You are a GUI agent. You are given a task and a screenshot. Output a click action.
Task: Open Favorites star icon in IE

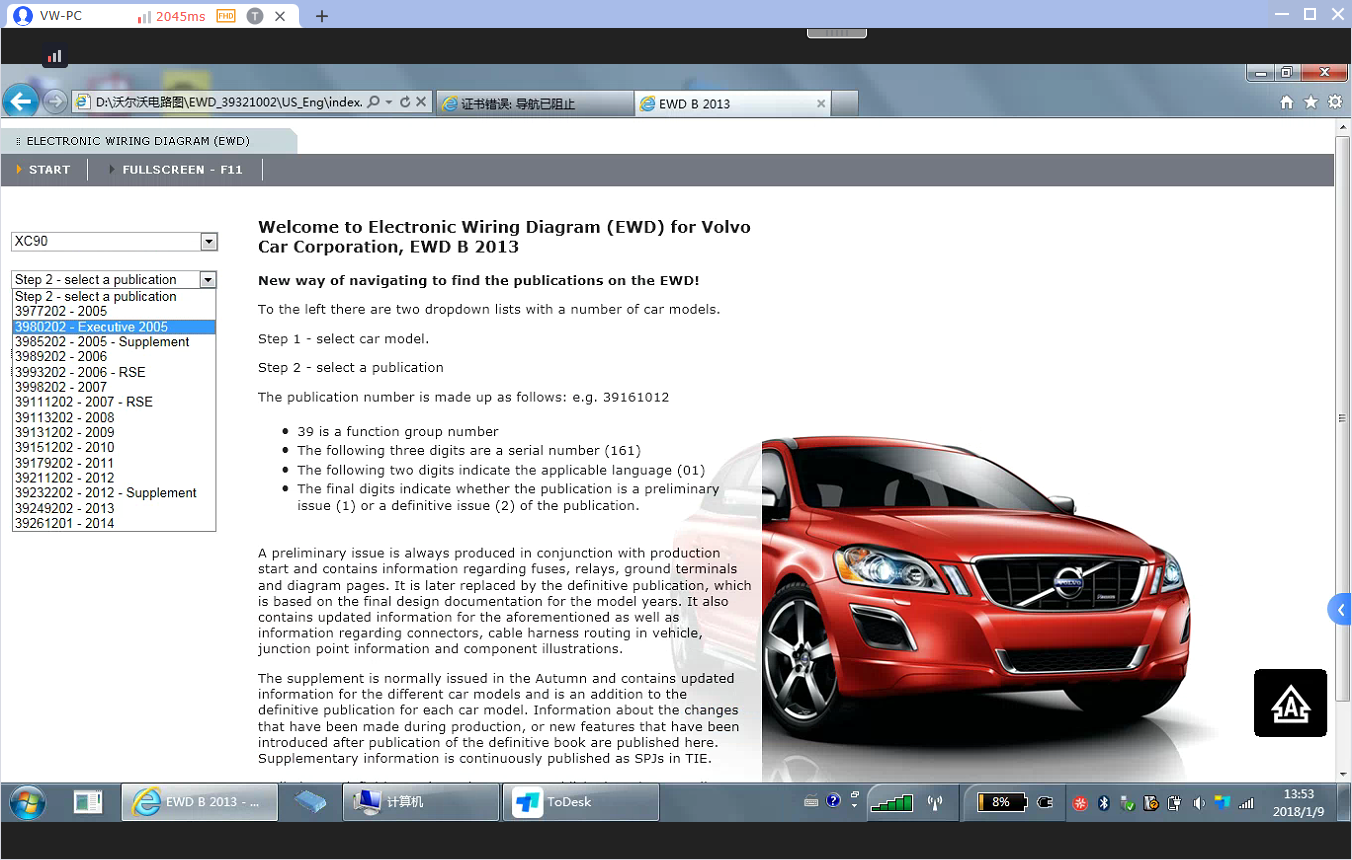pyautogui.click(x=1311, y=102)
